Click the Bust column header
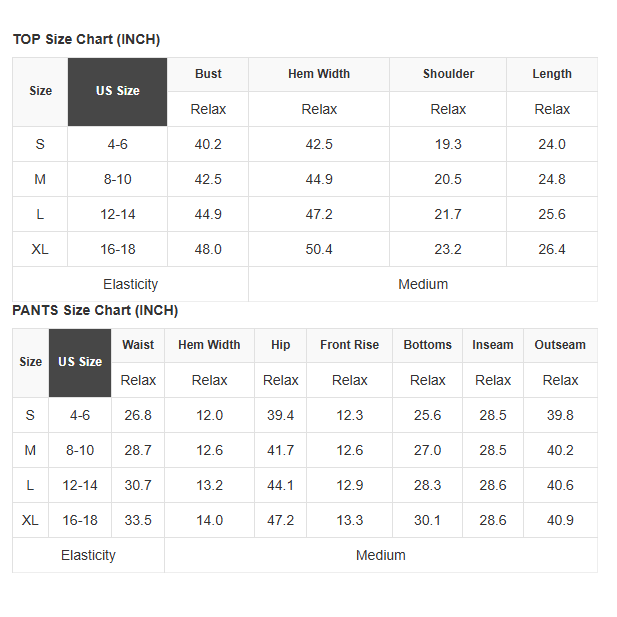Screen dimensions: 617x617 point(208,74)
